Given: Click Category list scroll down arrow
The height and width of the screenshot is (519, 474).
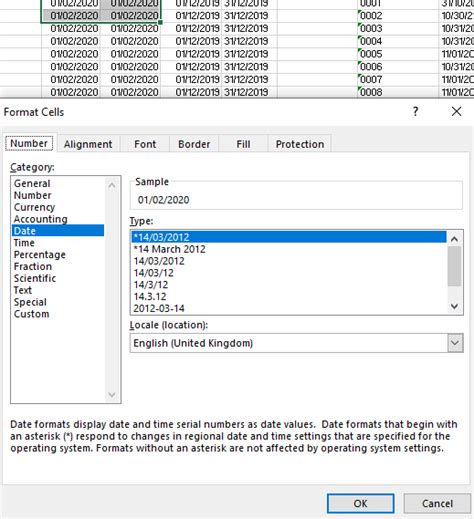Looking at the screenshot, I should pyautogui.click(x=112, y=395).
